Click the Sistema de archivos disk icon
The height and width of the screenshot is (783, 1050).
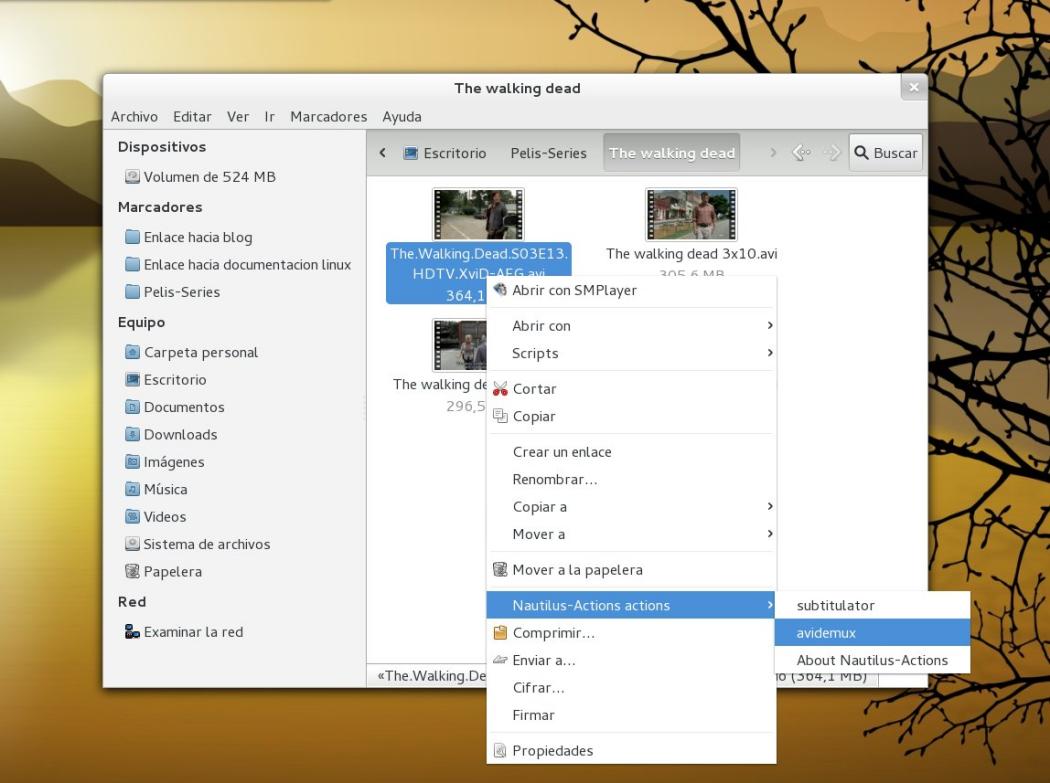[x=133, y=545]
